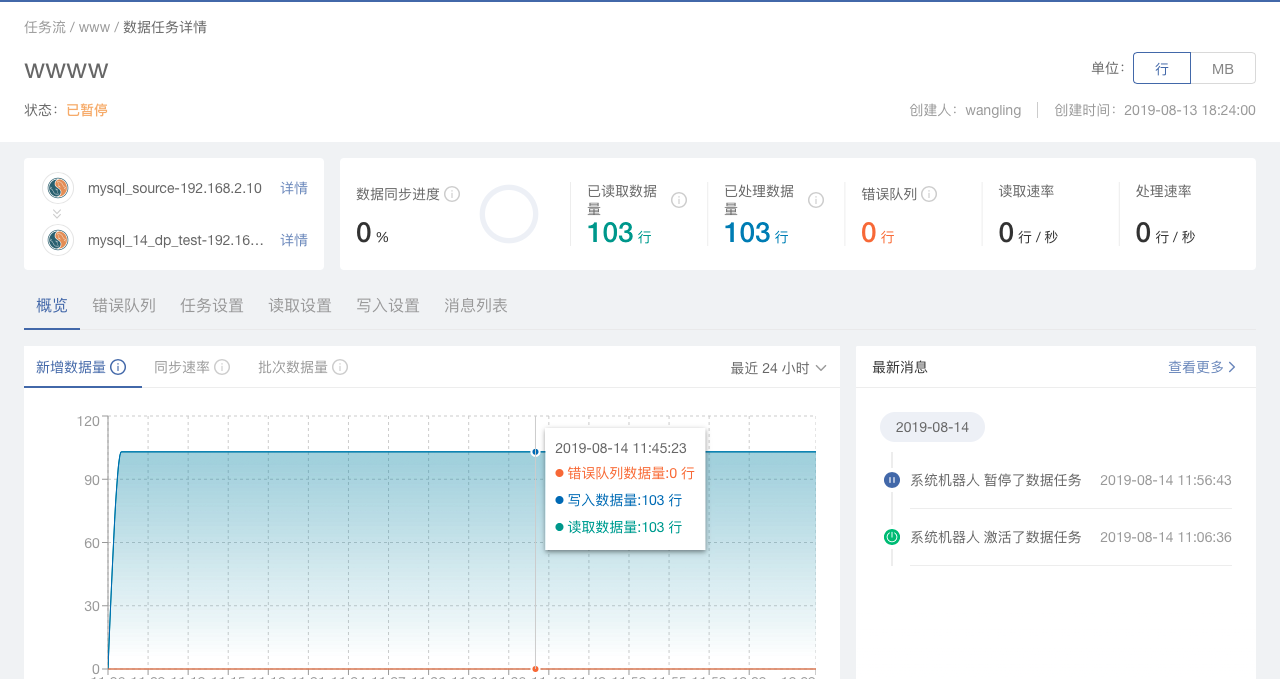Viewport: 1280px width, 680px height.
Task: Click info icon beside 已处理数据量
Action: coord(816,200)
